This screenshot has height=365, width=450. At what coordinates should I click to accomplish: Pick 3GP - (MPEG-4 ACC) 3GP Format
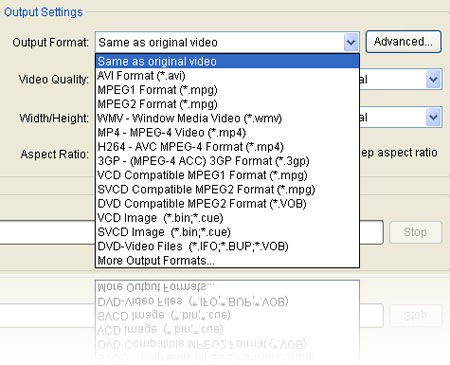tap(227, 161)
